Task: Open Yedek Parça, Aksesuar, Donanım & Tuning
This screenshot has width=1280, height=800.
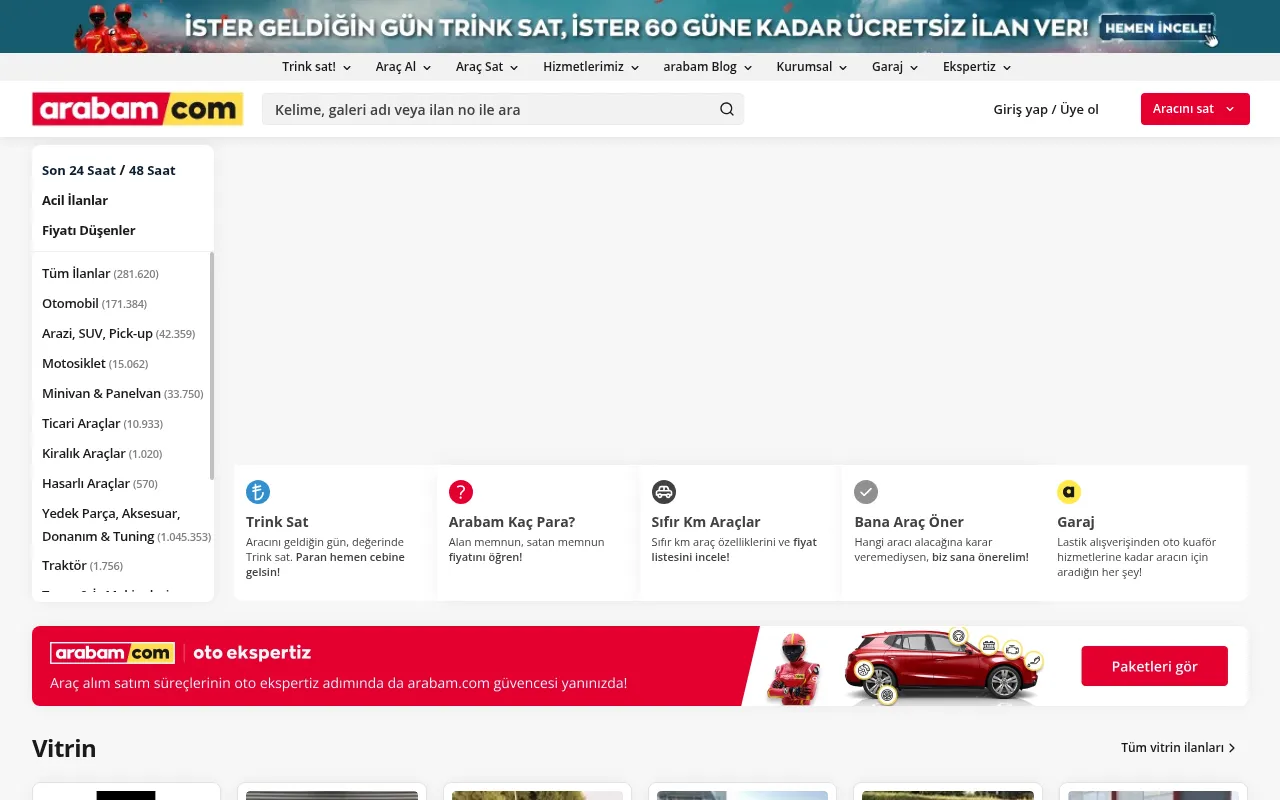Action: coord(126,525)
